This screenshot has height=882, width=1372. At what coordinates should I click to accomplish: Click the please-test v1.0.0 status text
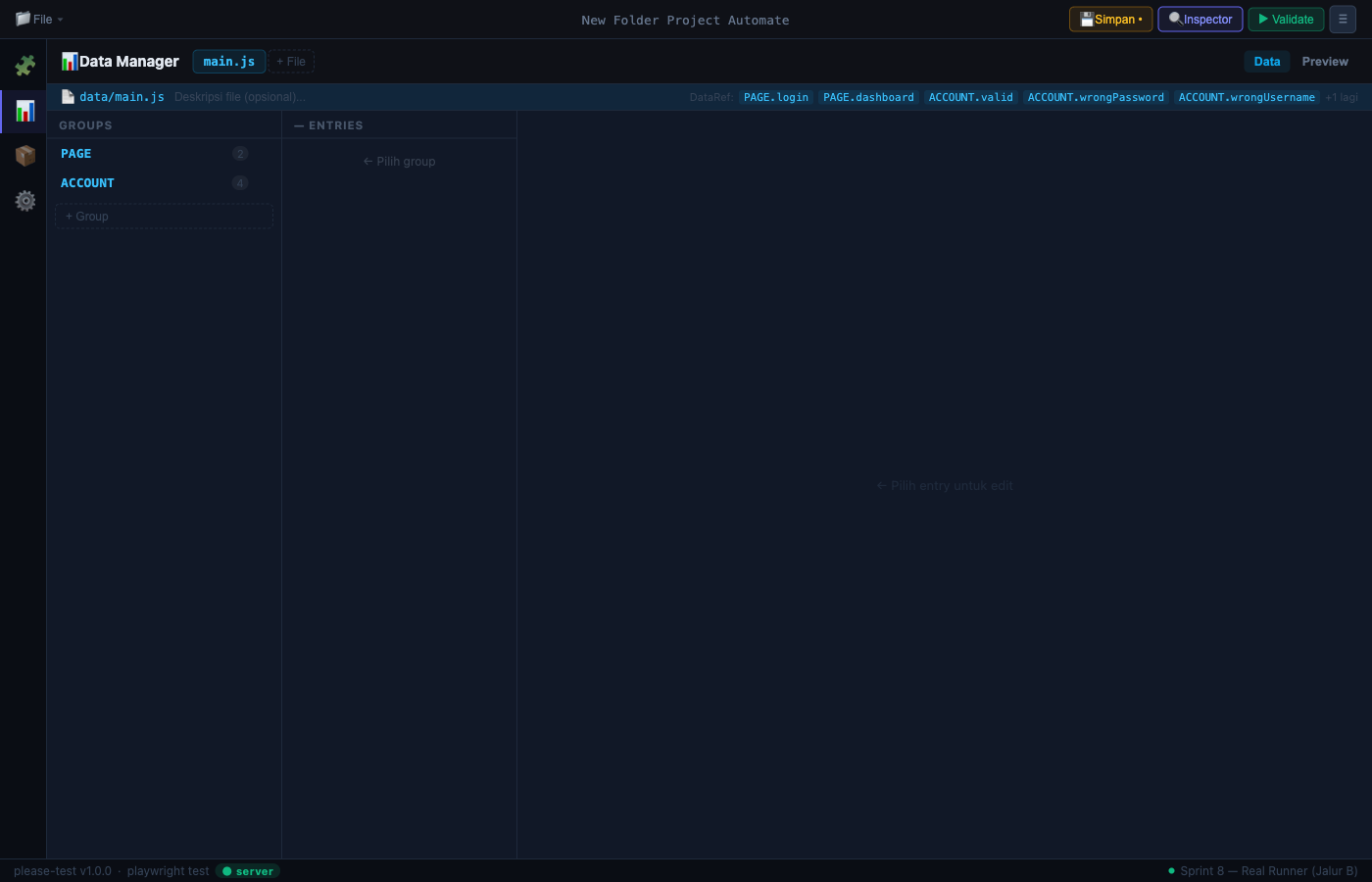[63, 871]
